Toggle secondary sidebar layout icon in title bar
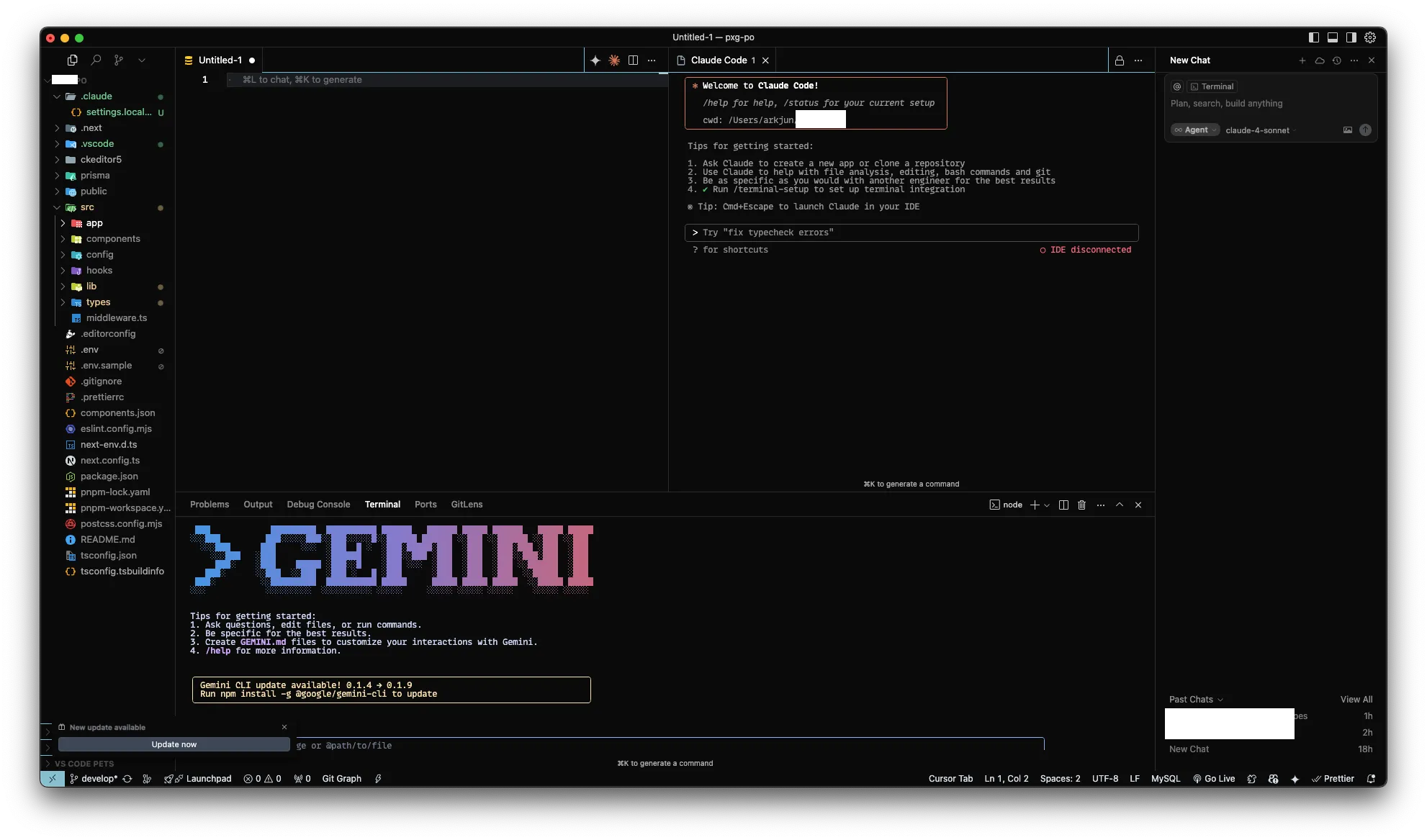The height and width of the screenshot is (840, 1427). click(1351, 37)
